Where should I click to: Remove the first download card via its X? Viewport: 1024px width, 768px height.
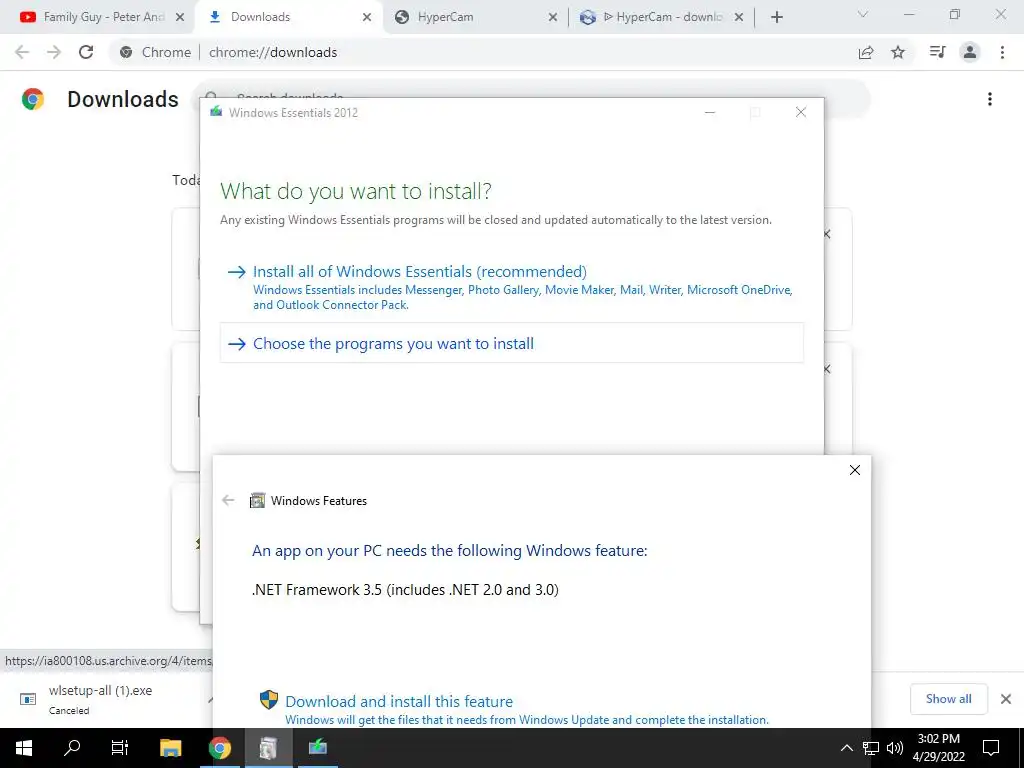coord(828,234)
